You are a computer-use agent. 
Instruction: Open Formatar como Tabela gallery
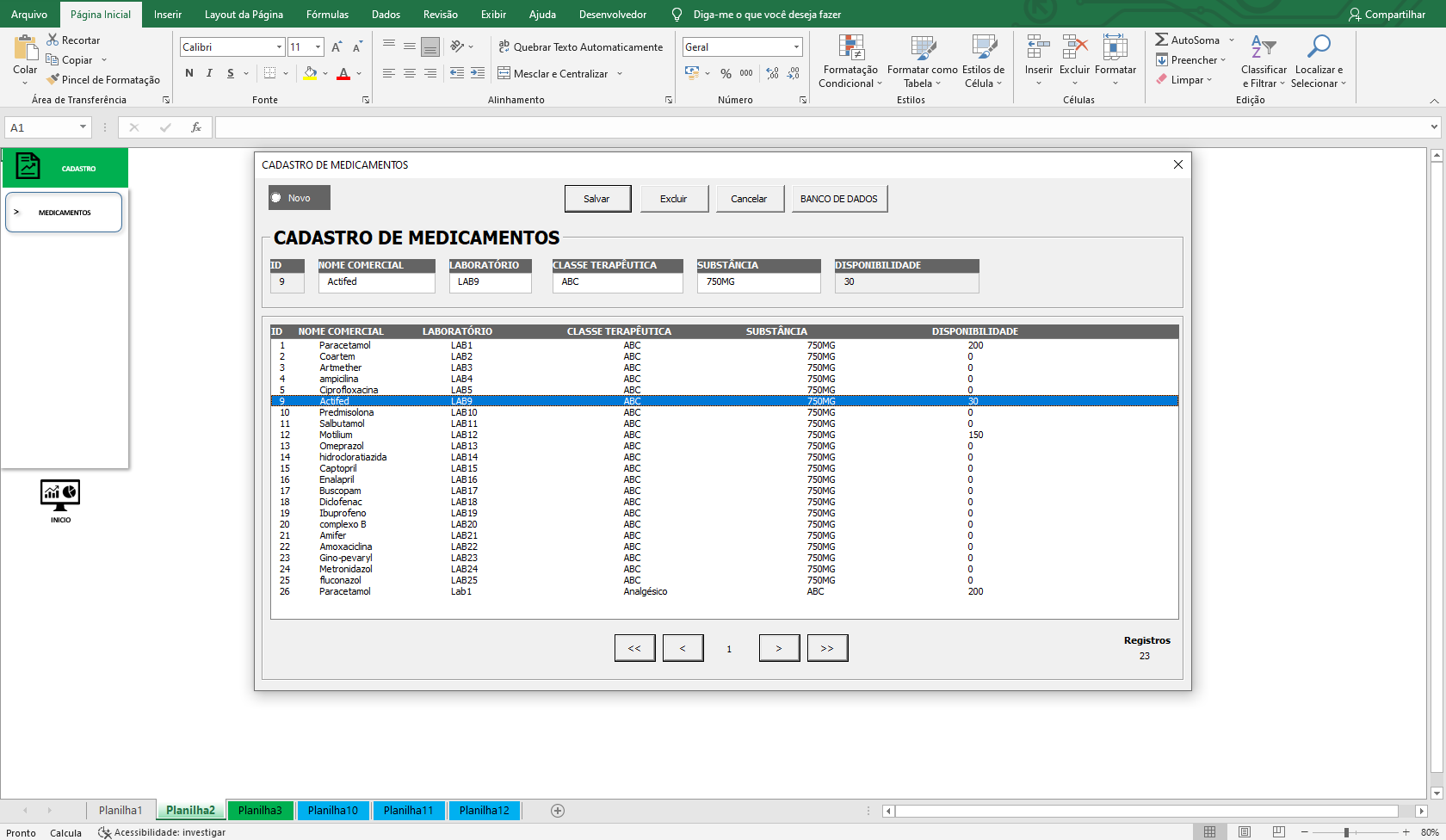point(922,61)
